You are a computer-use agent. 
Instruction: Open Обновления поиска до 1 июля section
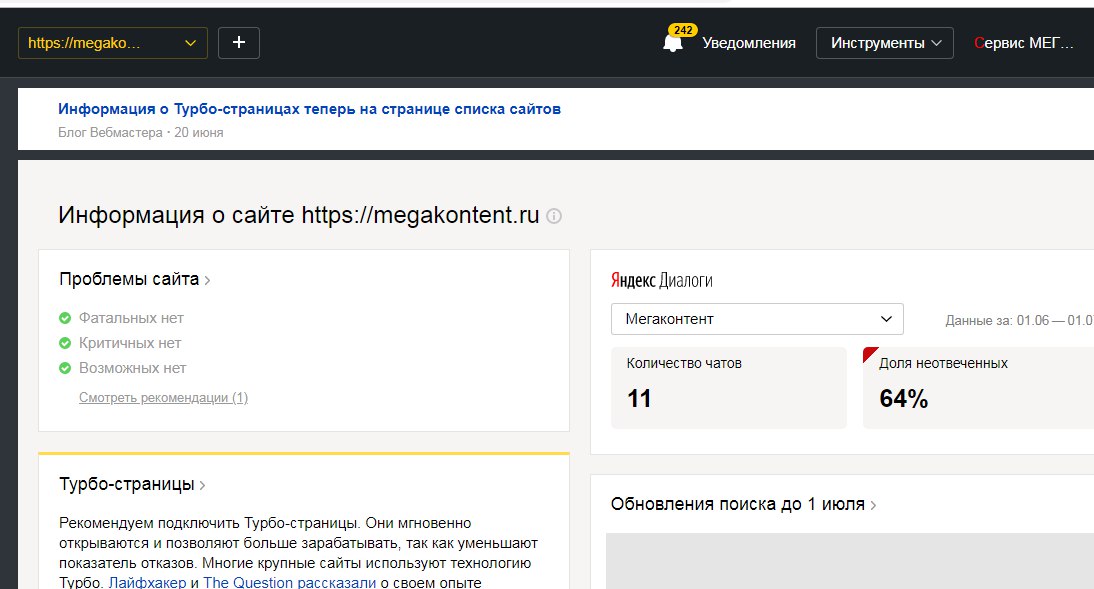click(737, 504)
